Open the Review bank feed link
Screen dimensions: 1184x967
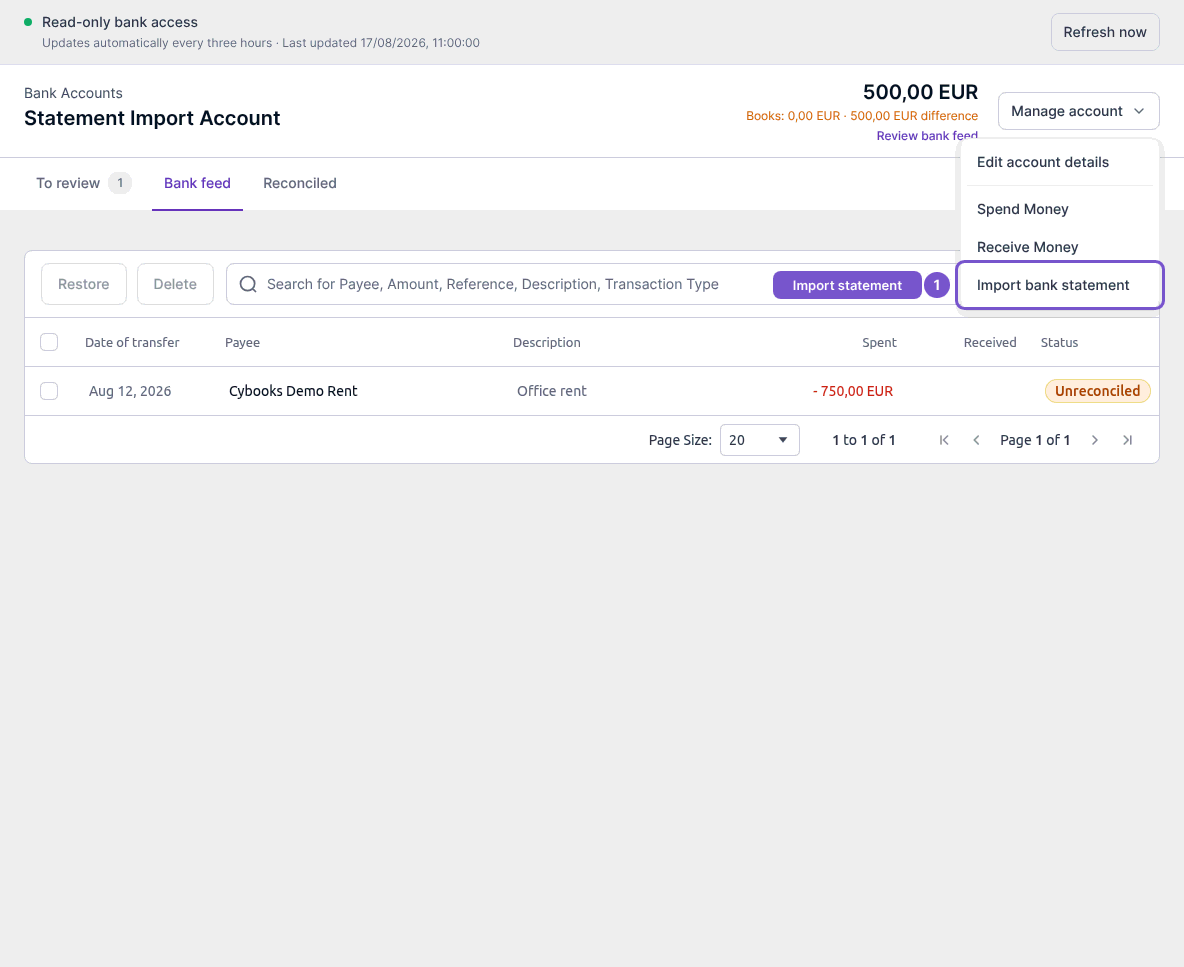pos(927,136)
